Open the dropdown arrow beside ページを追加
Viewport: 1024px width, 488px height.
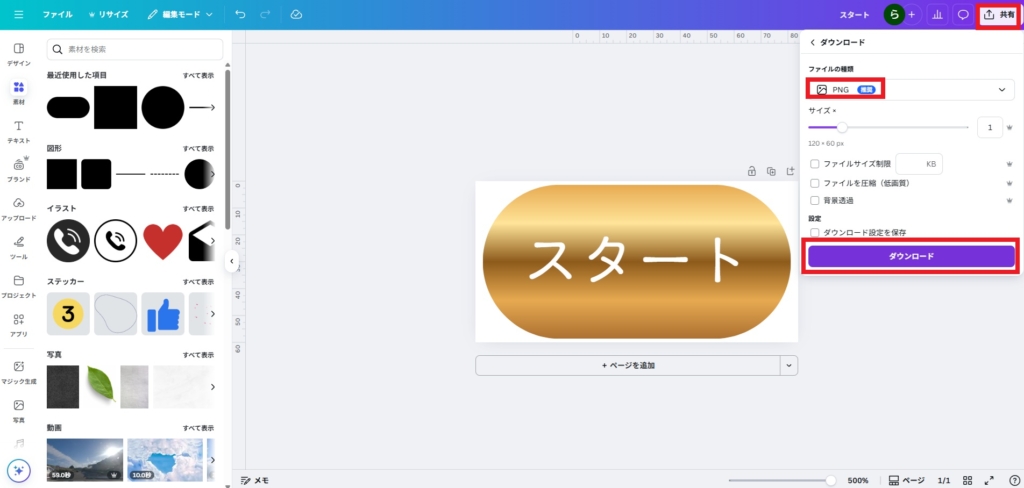pyautogui.click(x=789, y=366)
